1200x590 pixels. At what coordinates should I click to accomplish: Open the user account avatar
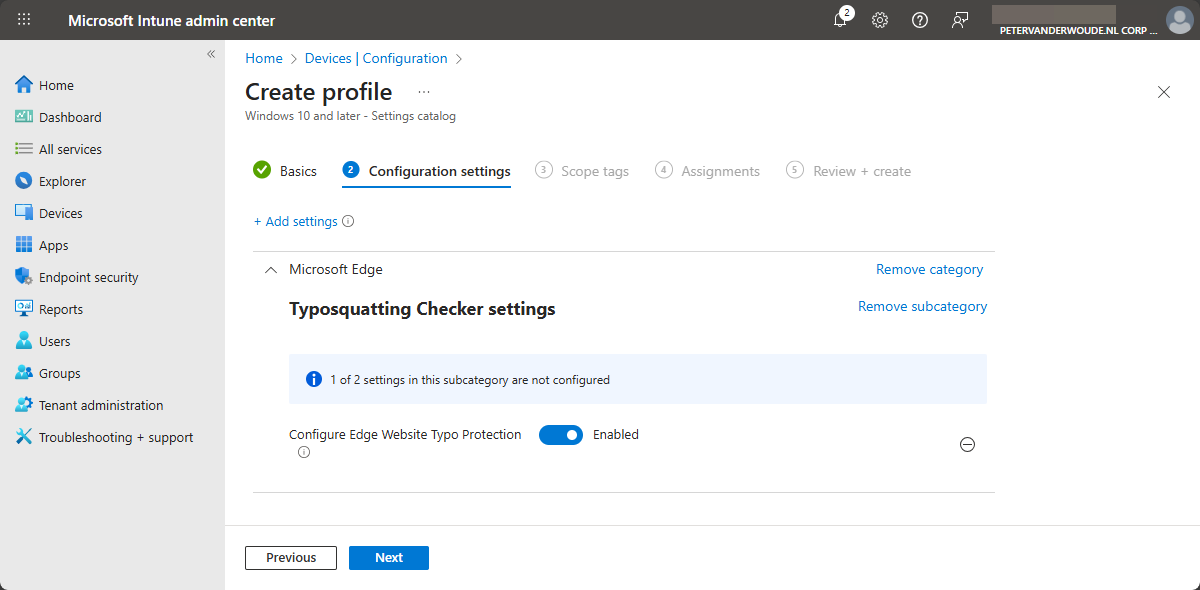click(x=1179, y=20)
